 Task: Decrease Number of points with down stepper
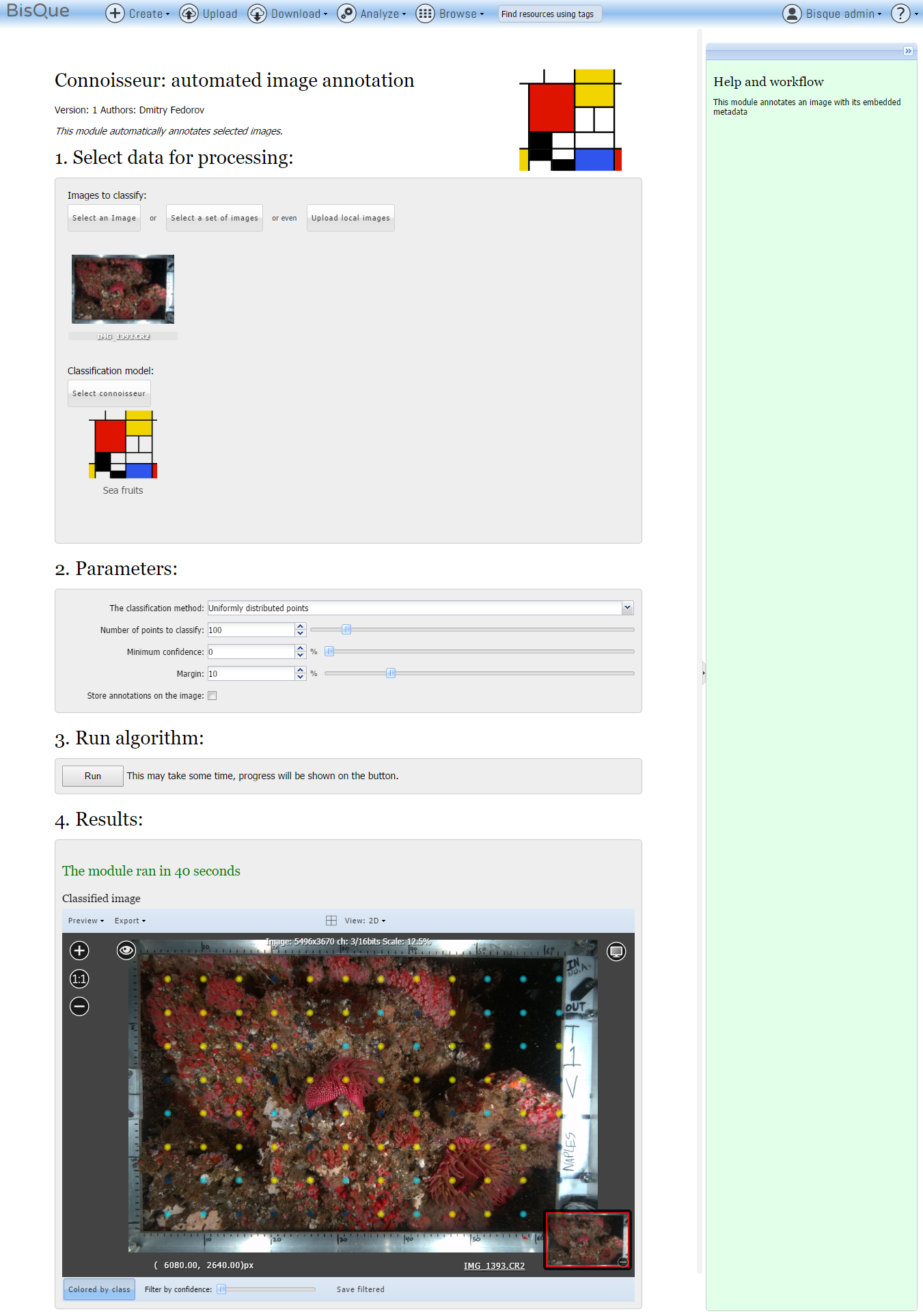point(301,633)
